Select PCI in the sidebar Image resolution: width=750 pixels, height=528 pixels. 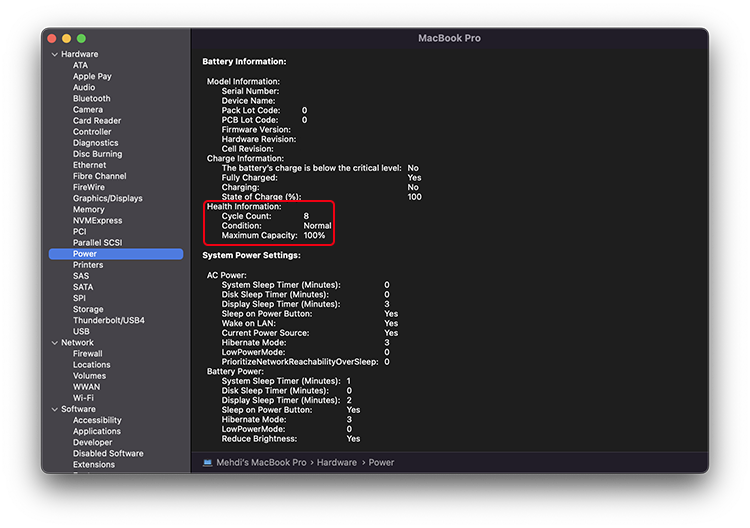tap(79, 231)
